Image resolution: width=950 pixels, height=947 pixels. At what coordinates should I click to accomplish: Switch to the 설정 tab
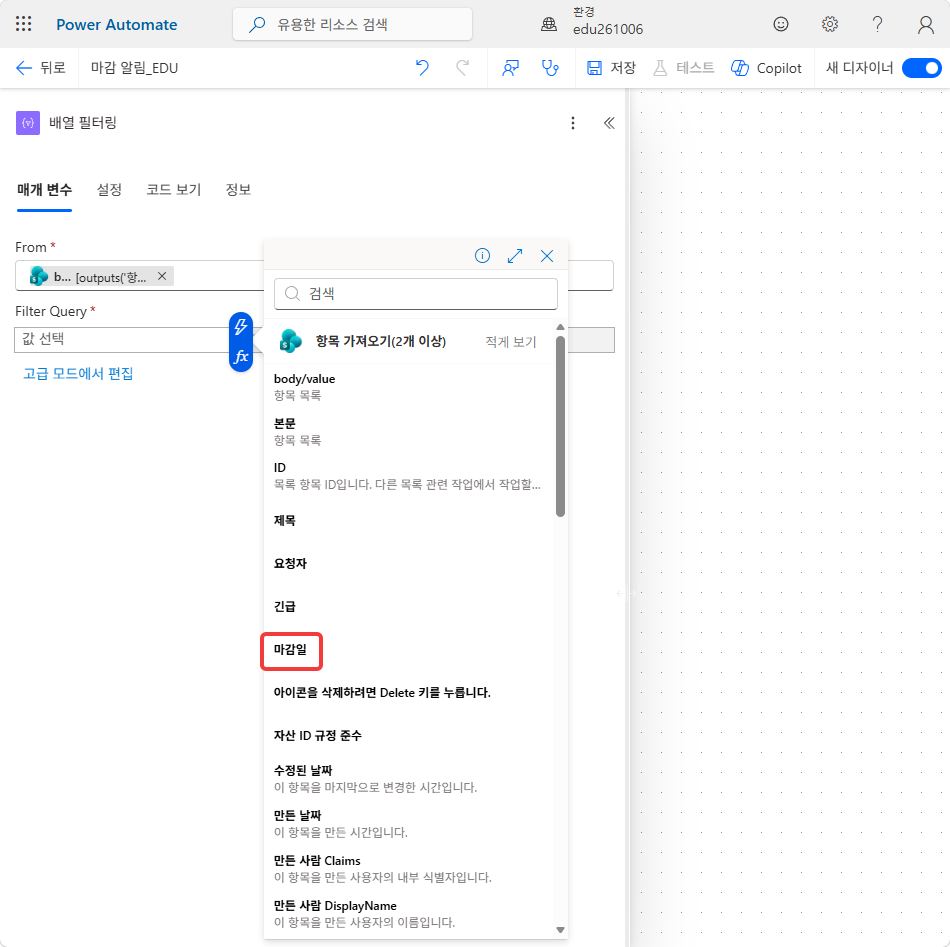click(109, 190)
